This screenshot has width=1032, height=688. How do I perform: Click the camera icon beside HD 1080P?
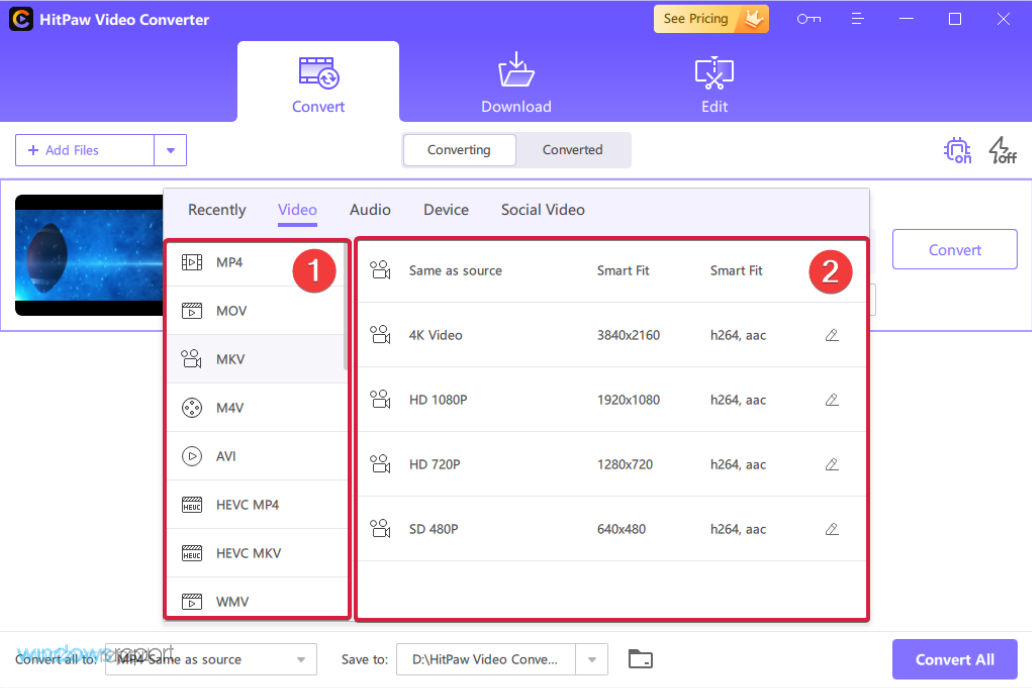(x=380, y=400)
